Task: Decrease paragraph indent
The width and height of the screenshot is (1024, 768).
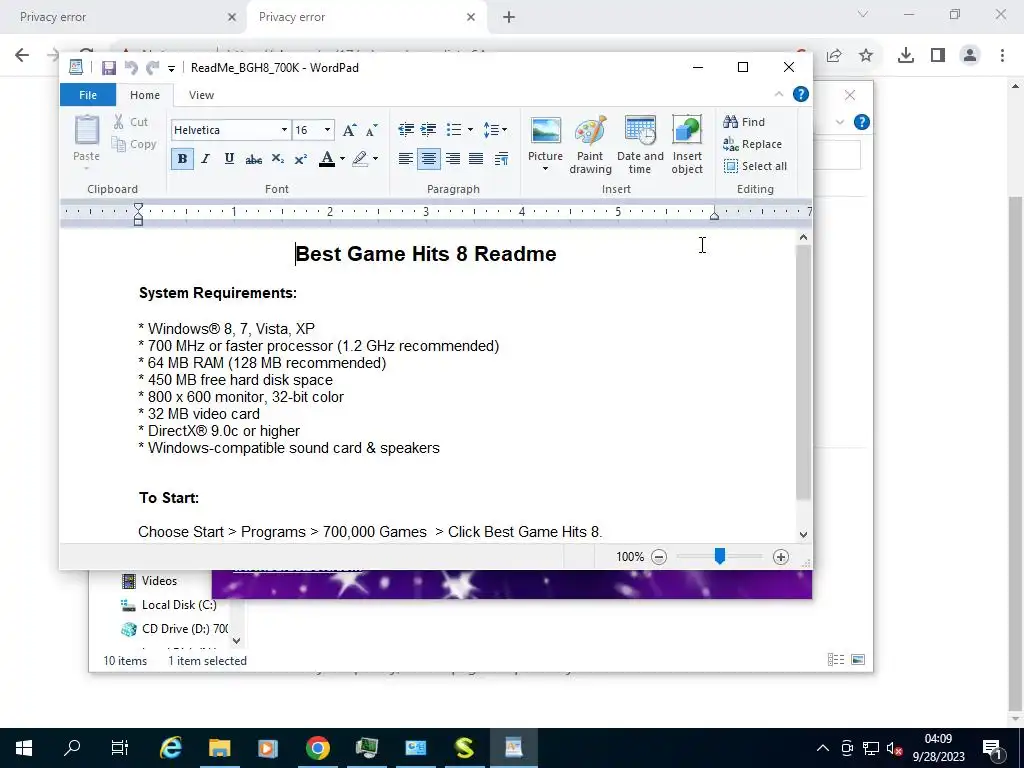Action: coord(406,130)
